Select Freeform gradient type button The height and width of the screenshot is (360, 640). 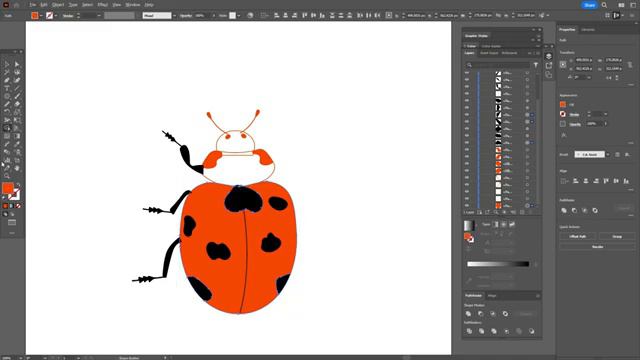tap(512, 224)
